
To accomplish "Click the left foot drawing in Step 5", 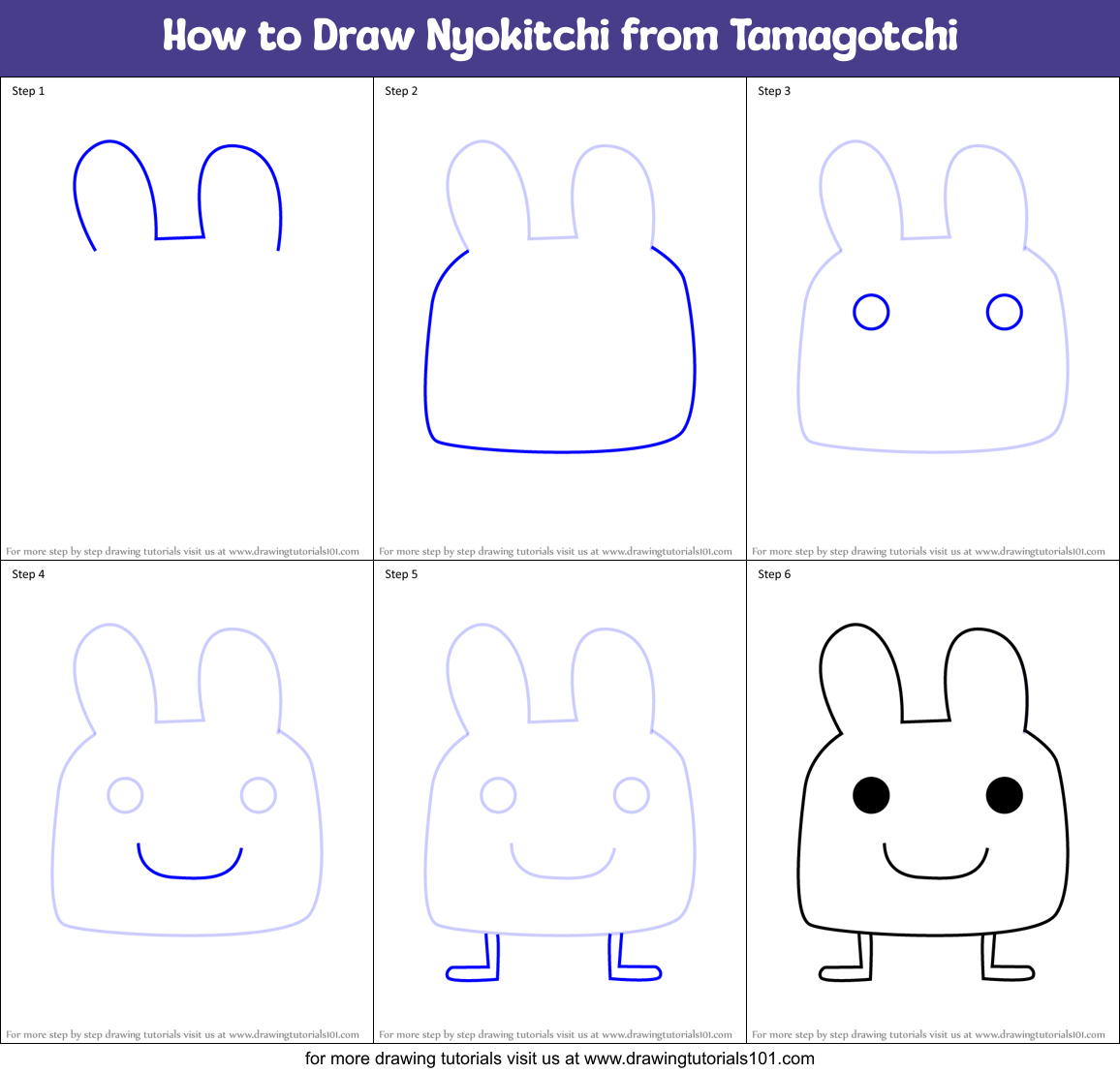I will (474, 968).
